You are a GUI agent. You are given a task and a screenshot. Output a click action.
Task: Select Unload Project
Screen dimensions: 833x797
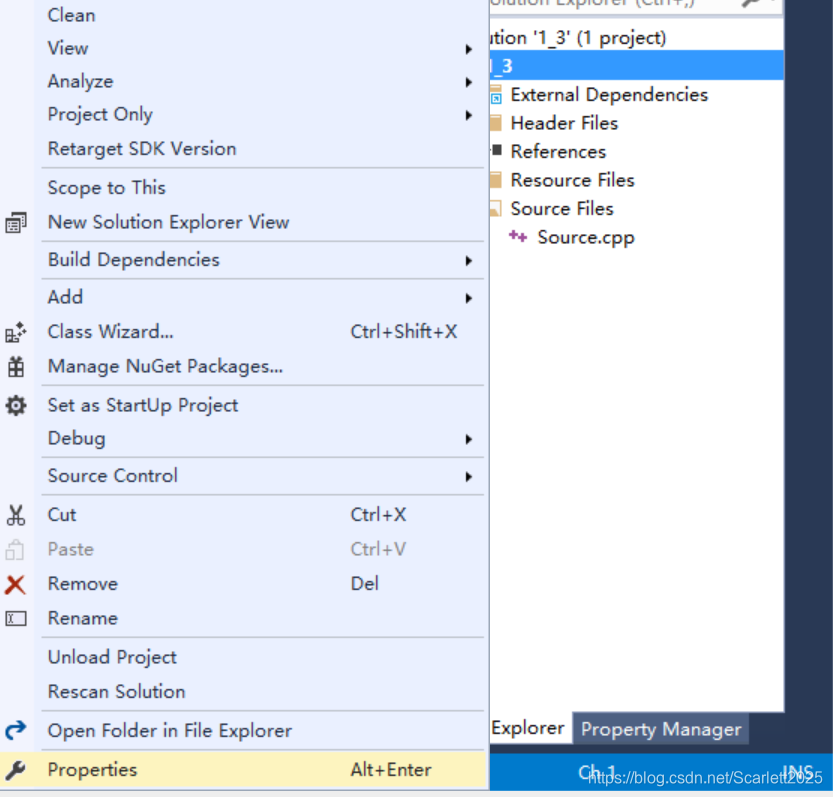(111, 657)
